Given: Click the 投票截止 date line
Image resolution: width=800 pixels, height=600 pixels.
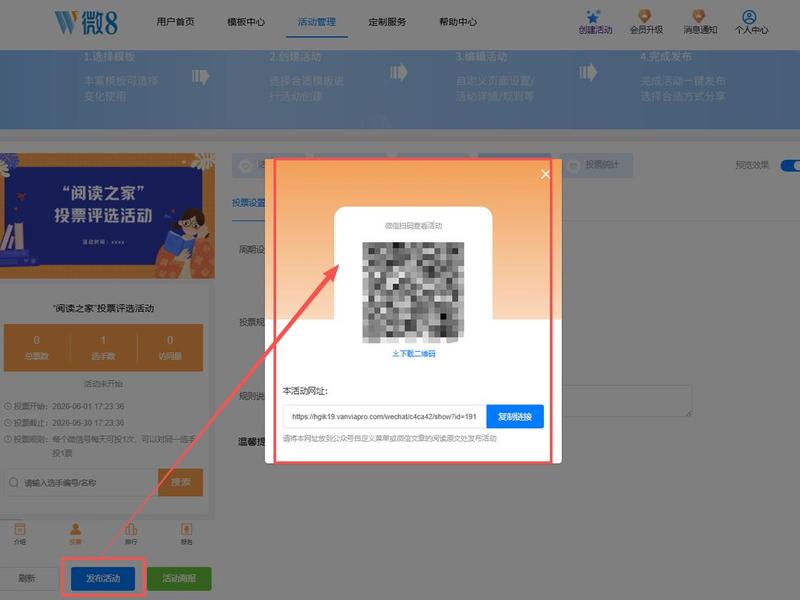Looking at the screenshot, I should [65, 422].
